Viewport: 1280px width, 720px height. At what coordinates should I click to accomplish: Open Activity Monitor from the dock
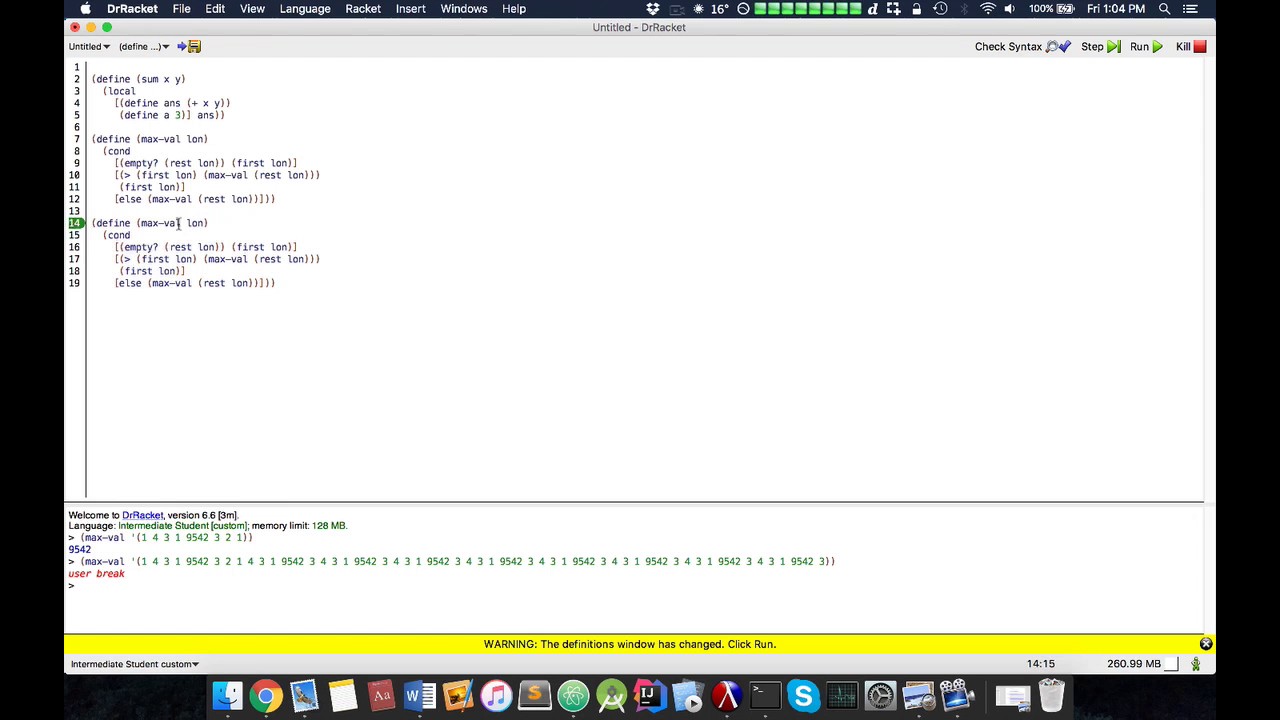click(x=841, y=695)
